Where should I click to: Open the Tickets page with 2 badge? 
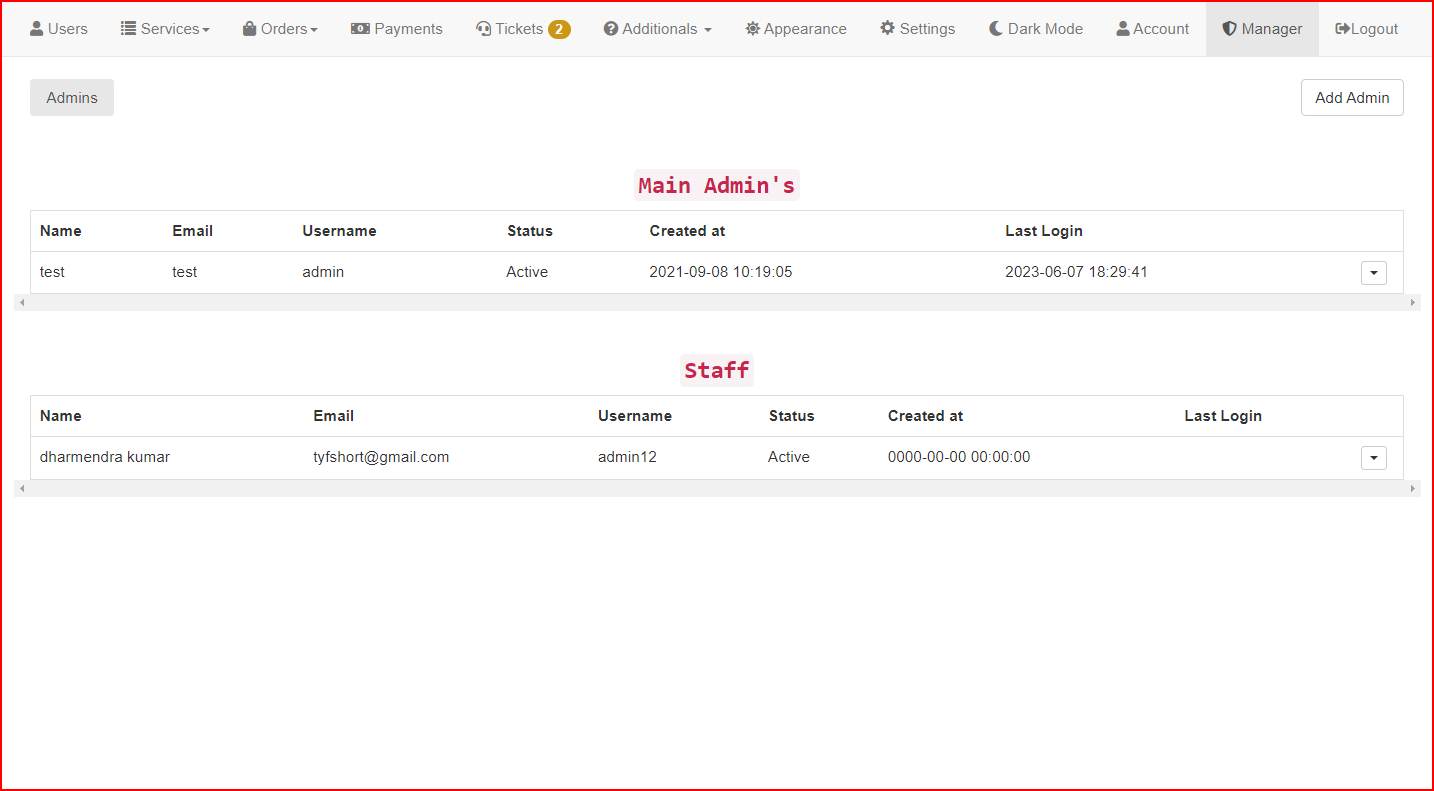pyautogui.click(x=522, y=29)
